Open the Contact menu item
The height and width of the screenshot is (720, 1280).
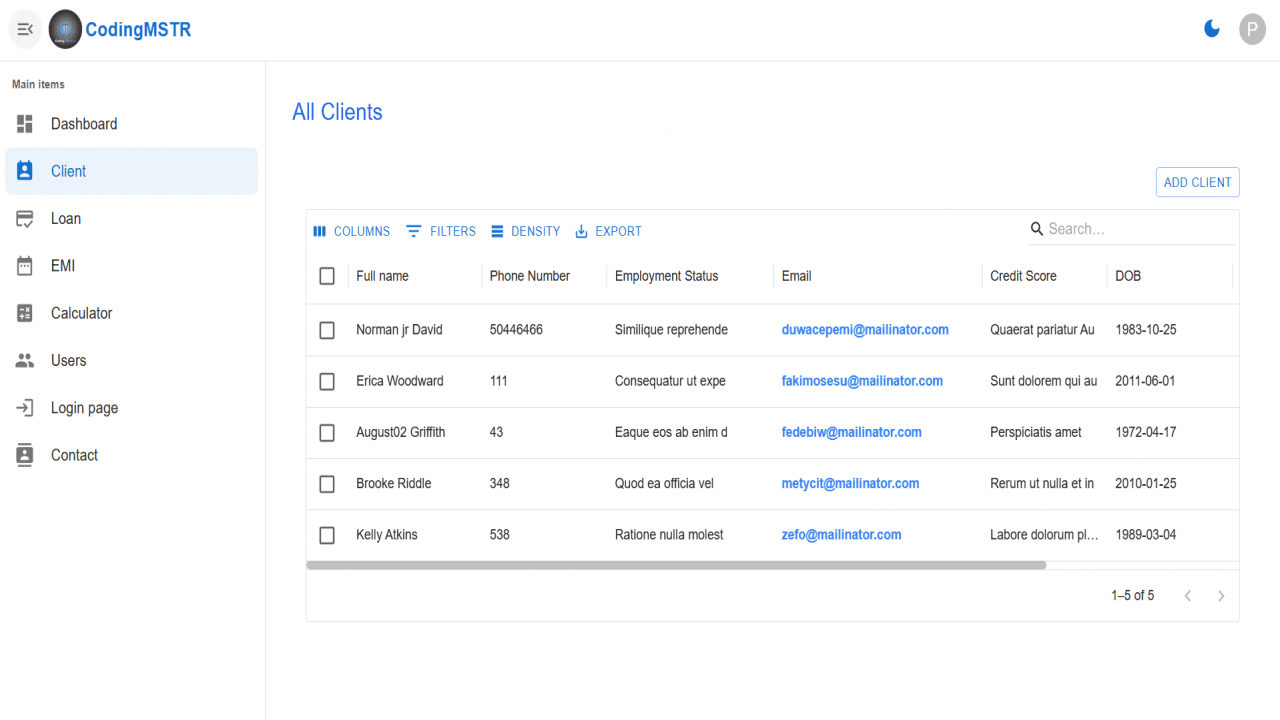[x=132, y=455]
